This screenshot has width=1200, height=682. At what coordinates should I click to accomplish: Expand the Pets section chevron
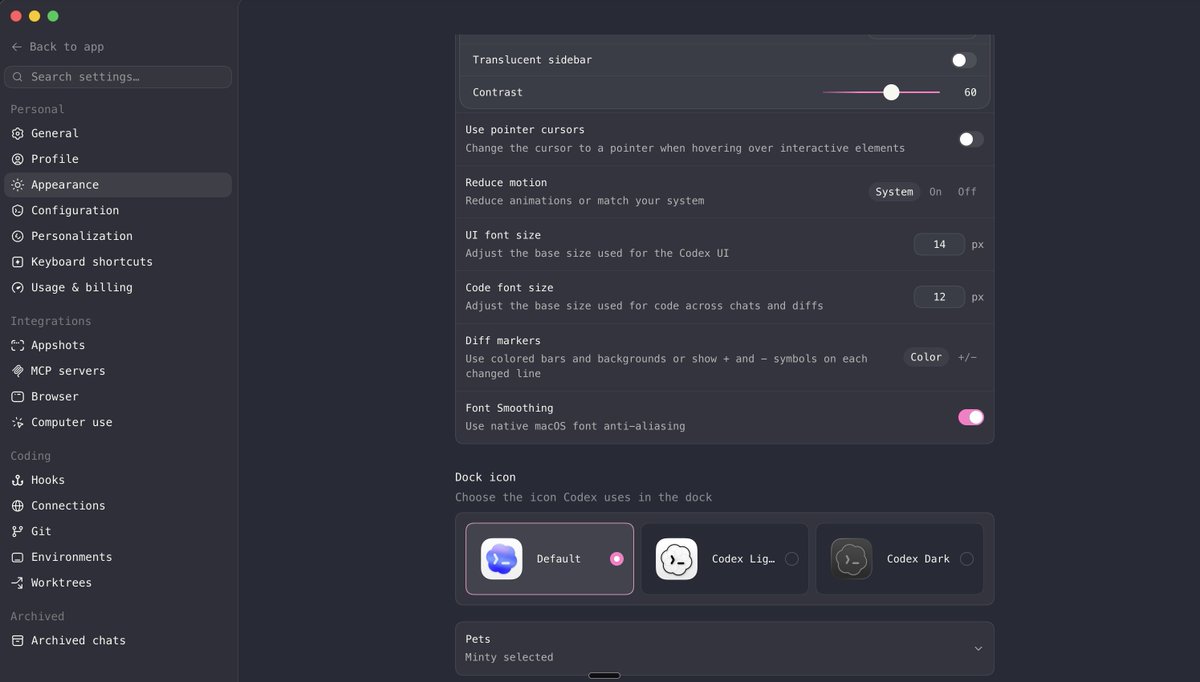(x=978, y=649)
